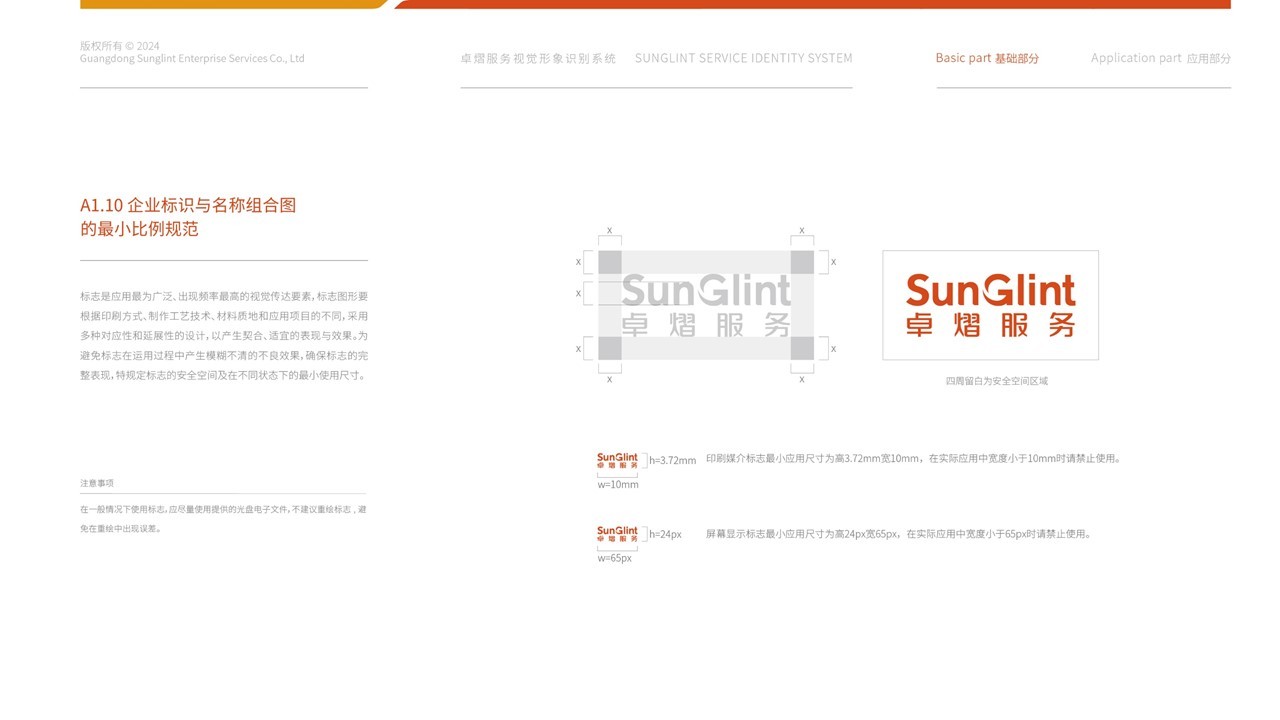Click the 卓熠服务视觉形象识别系统 header title
The height and width of the screenshot is (720, 1280).
[x=538, y=57]
